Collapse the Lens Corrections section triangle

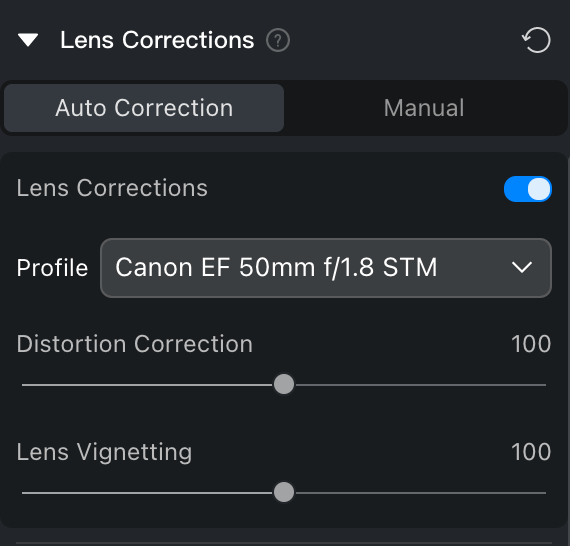point(28,40)
